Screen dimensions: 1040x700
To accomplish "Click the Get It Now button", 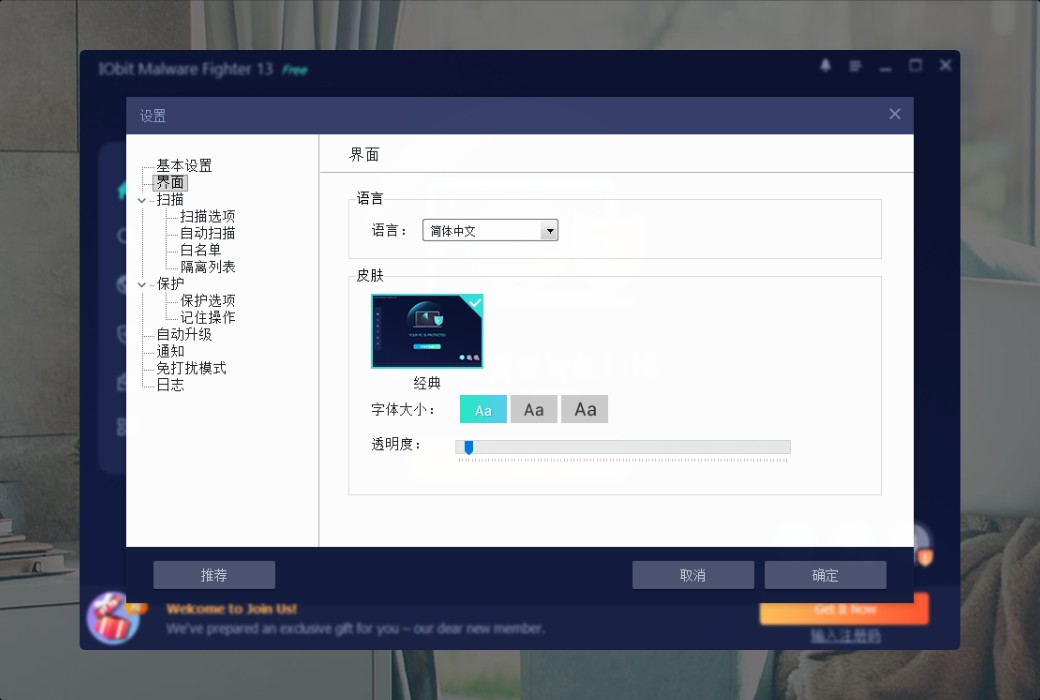I will pyautogui.click(x=843, y=609).
